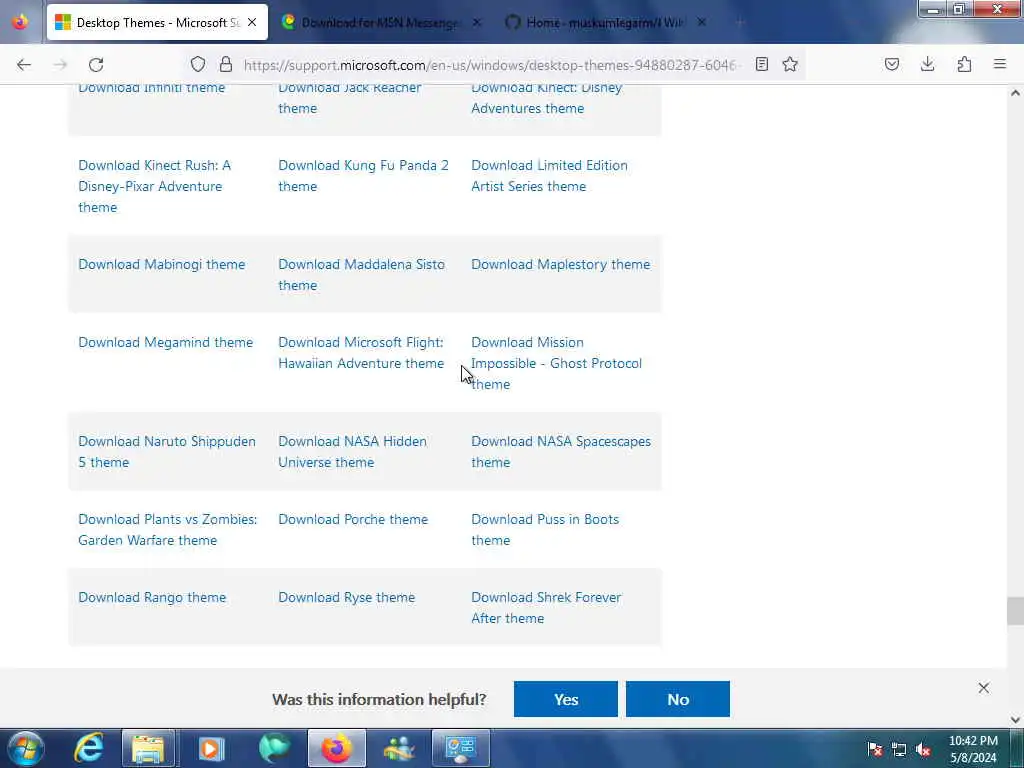The width and height of the screenshot is (1024, 768).
Task: Switch to Desktop Themes tab
Action: [157, 22]
